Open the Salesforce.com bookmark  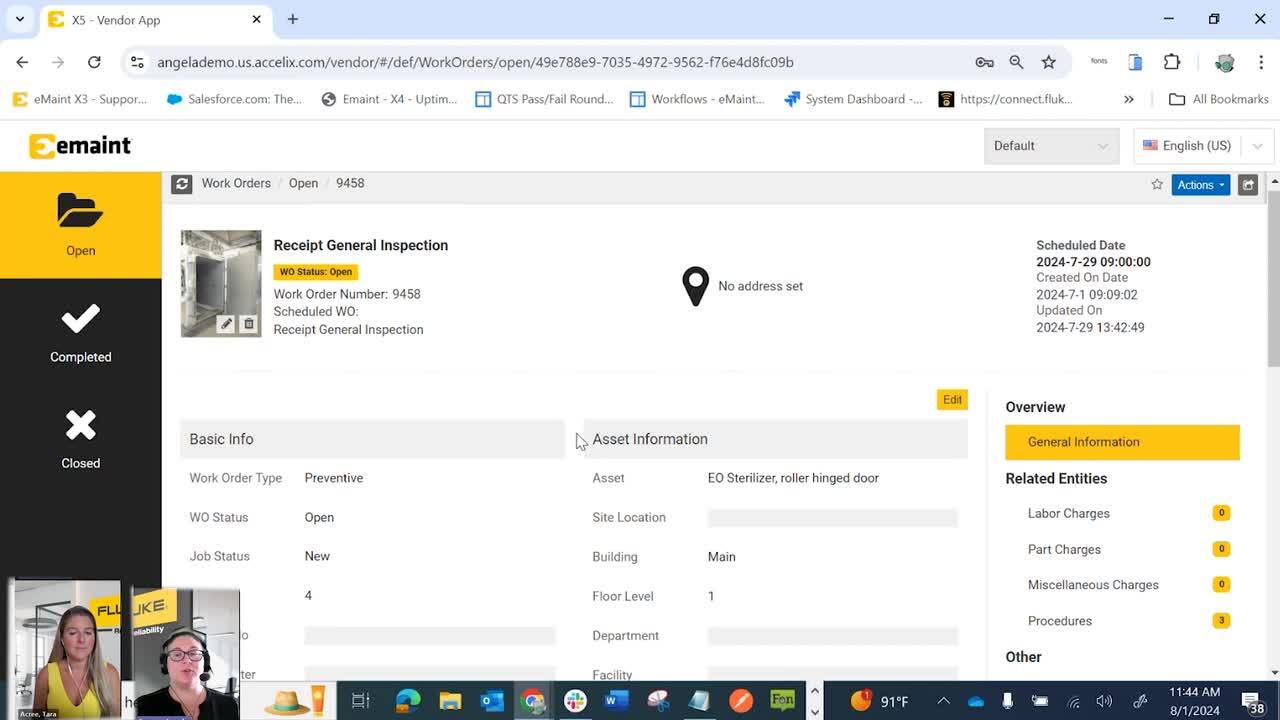[234, 99]
